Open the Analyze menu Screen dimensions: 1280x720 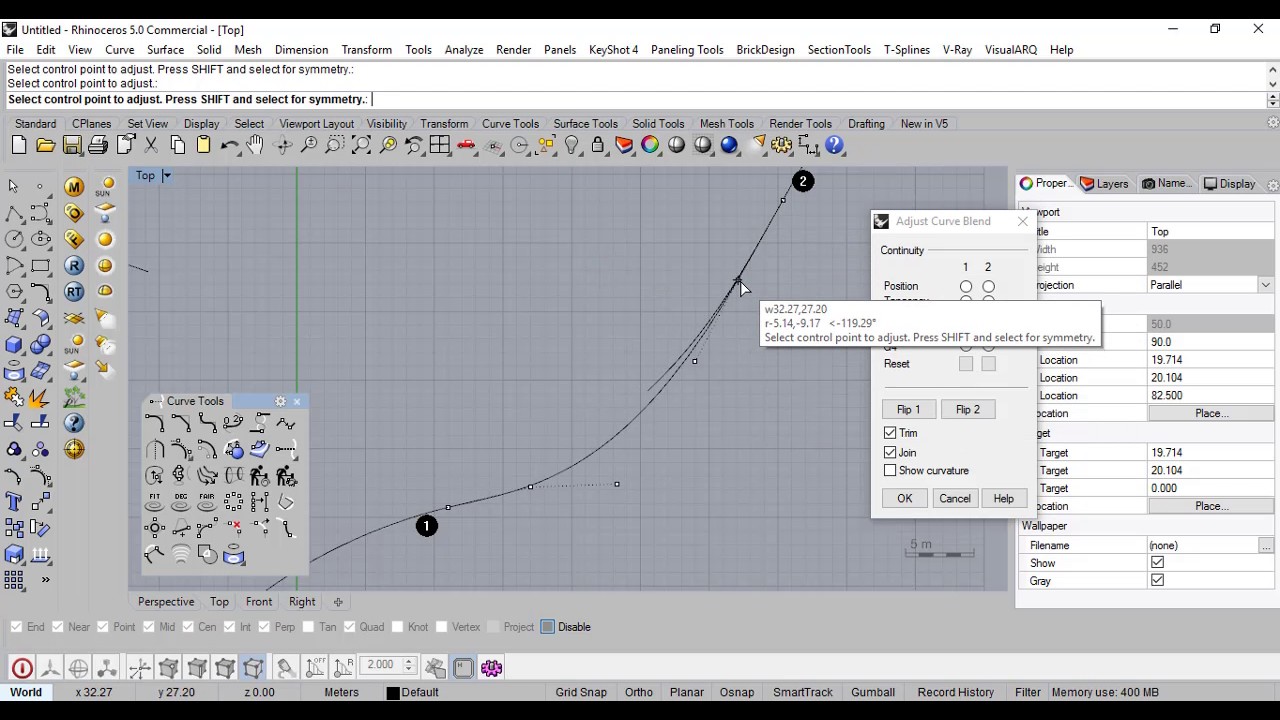(464, 50)
